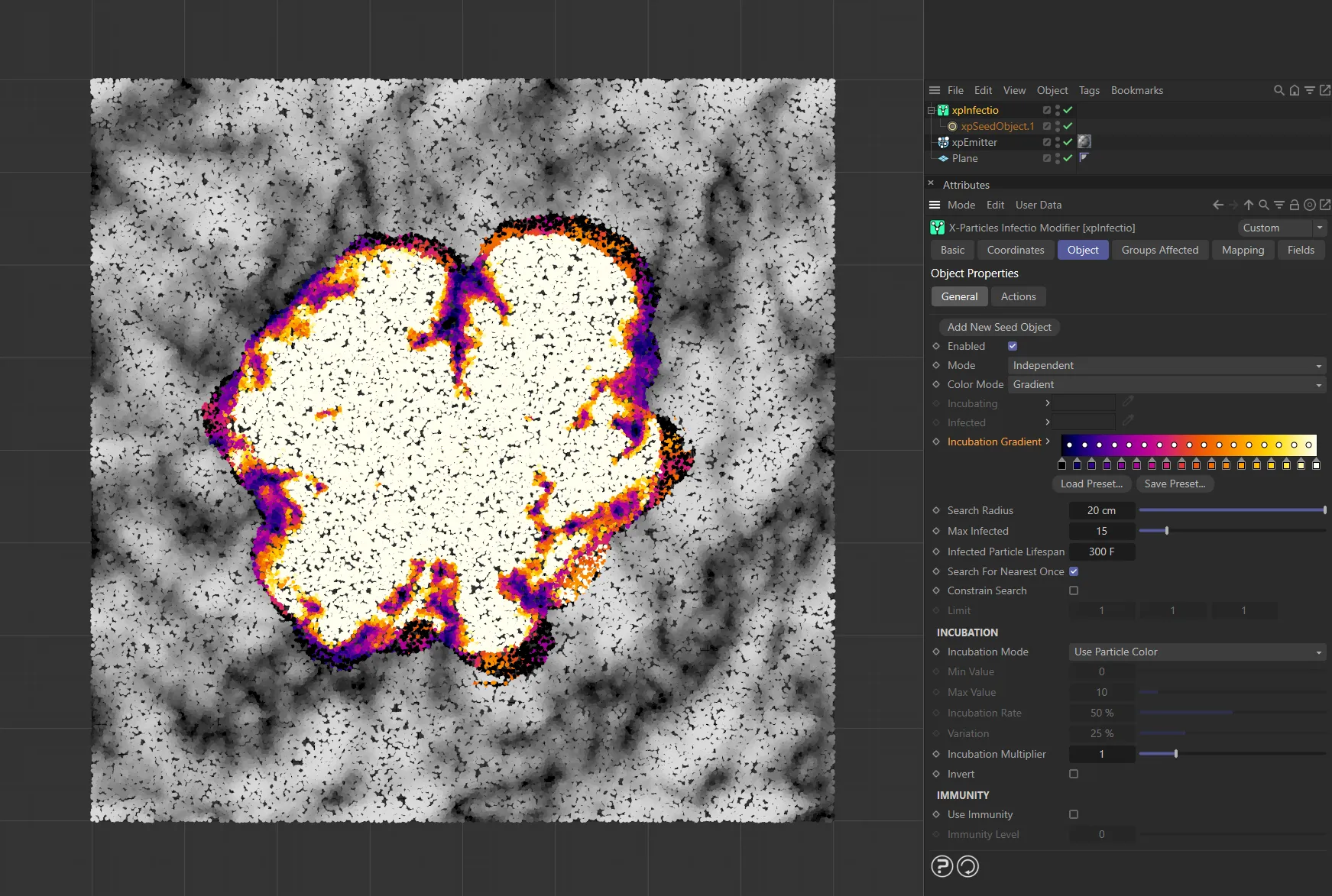Switch to the Coordinates tab
This screenshot has width=1332, height=896.
1015,250
